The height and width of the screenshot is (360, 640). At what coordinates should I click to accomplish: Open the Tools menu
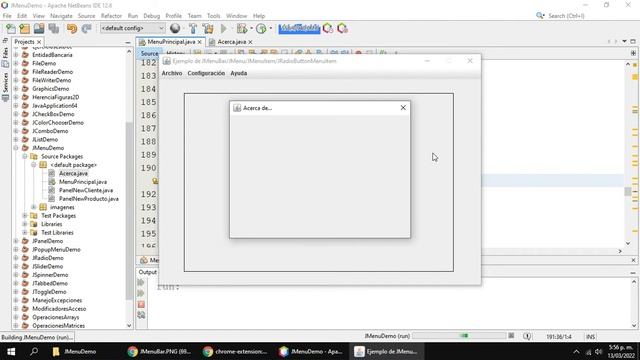[213, 16]
